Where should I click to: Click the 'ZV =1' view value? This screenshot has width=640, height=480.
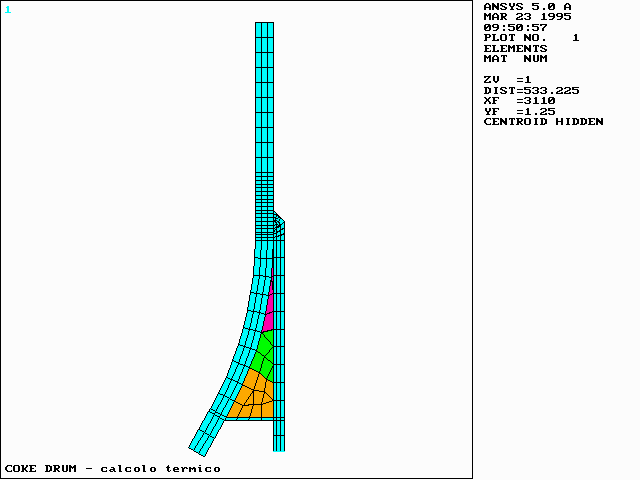507,80
